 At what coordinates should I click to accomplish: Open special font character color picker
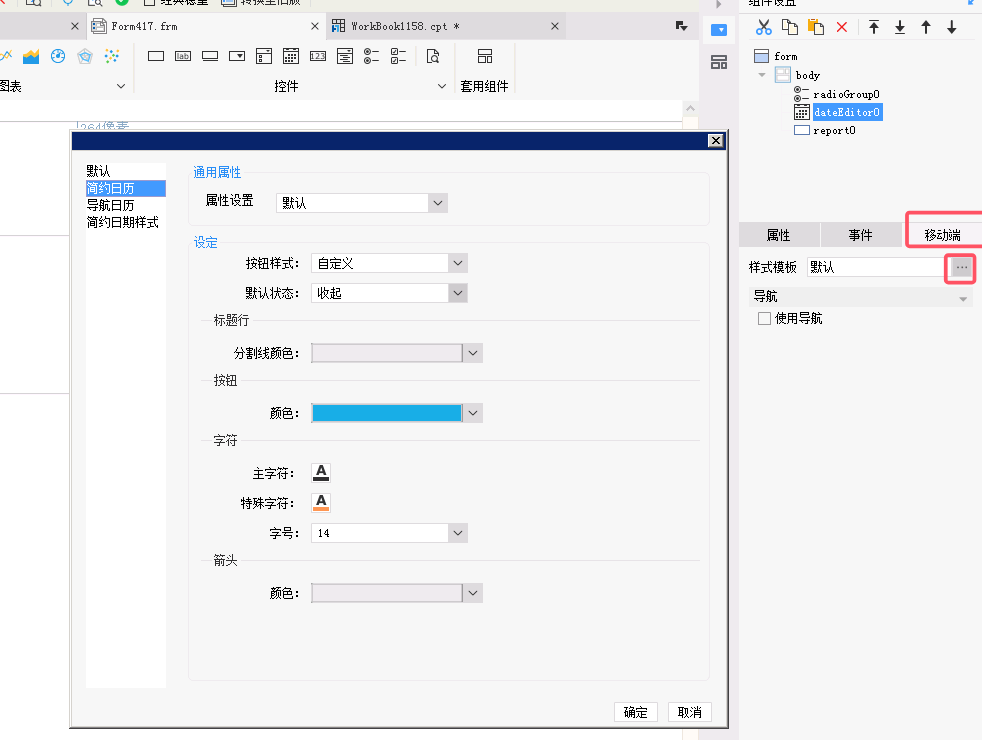pos(321,502)
